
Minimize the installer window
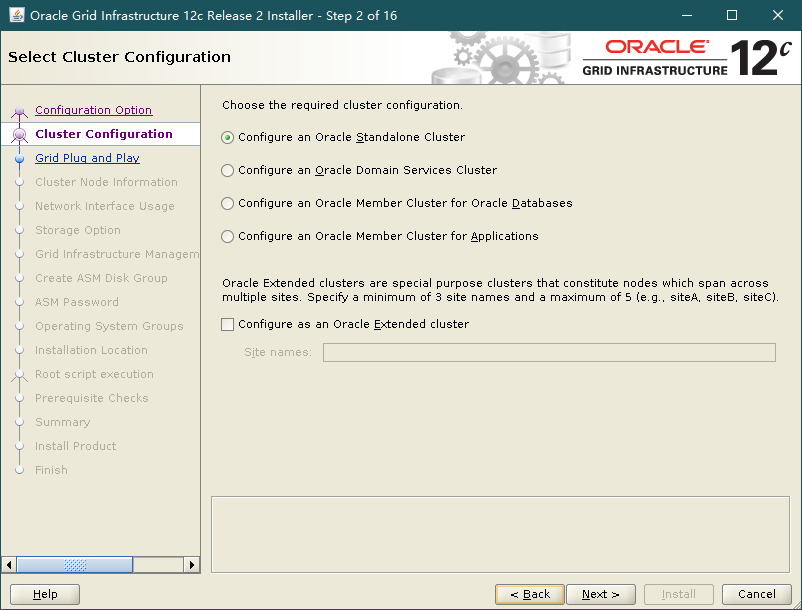click(687, 15)
